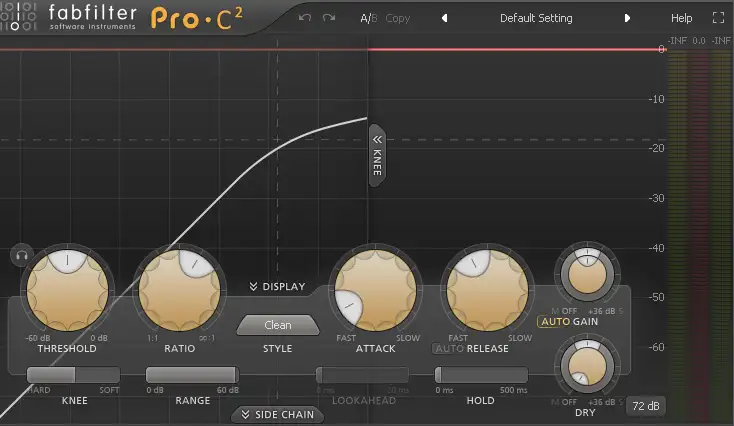The height and width of the screenshot is (426, 734).
Task: Click the Copy button
Action: pyautogui.click(x=397, y=18)
